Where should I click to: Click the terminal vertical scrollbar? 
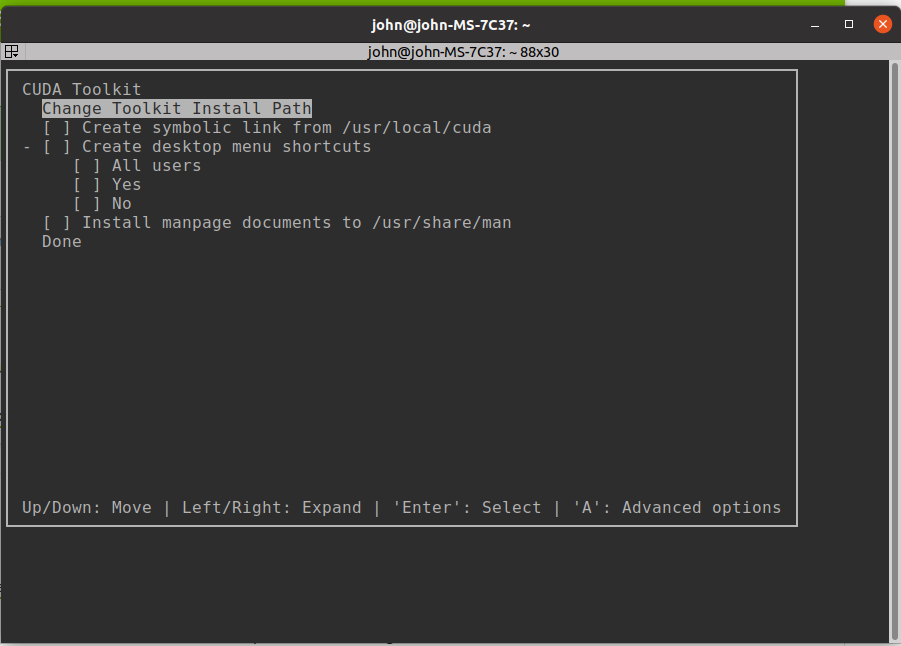tap(895, 351)
